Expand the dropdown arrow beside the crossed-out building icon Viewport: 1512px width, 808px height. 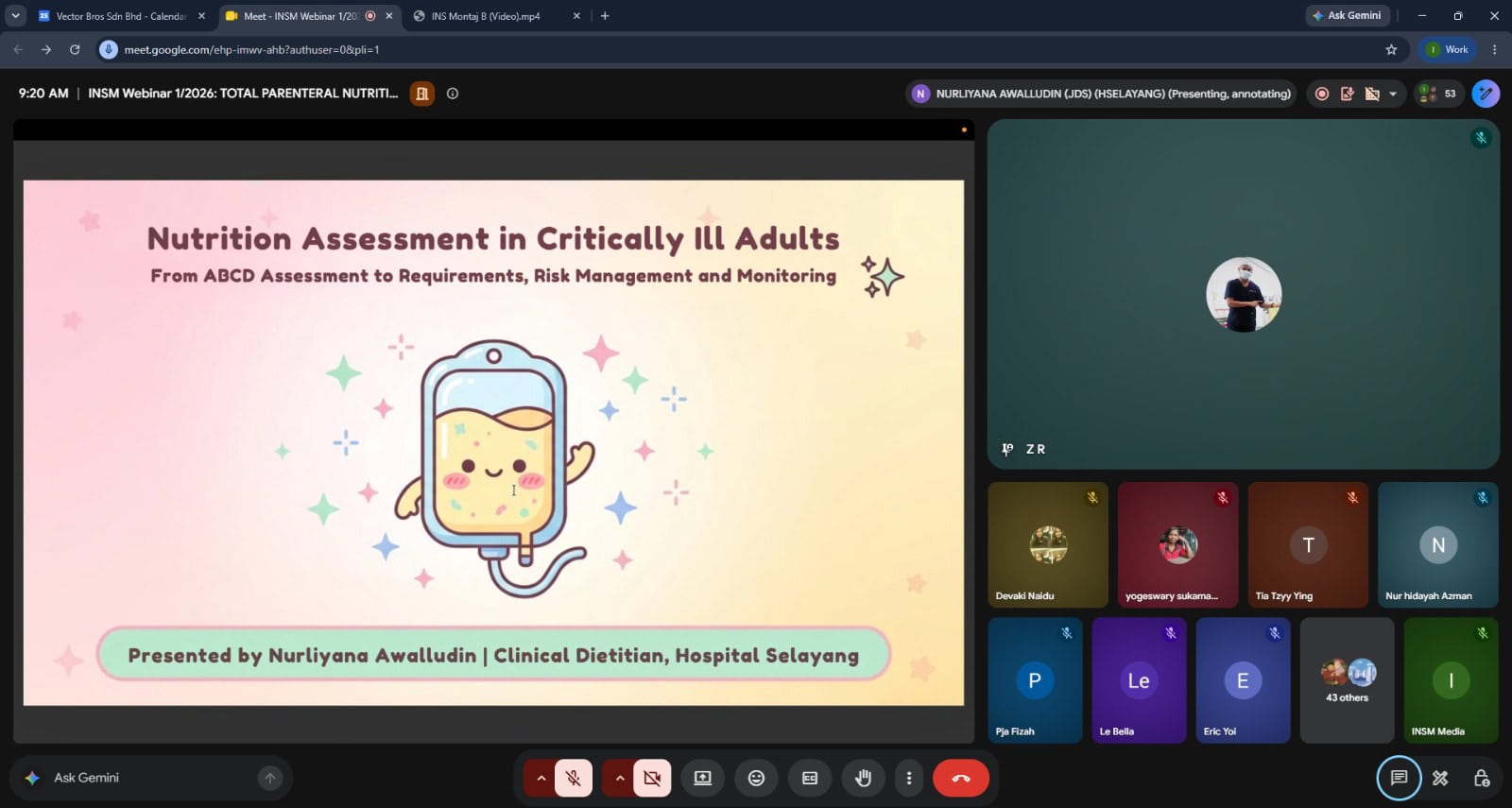click(1393, 94)
